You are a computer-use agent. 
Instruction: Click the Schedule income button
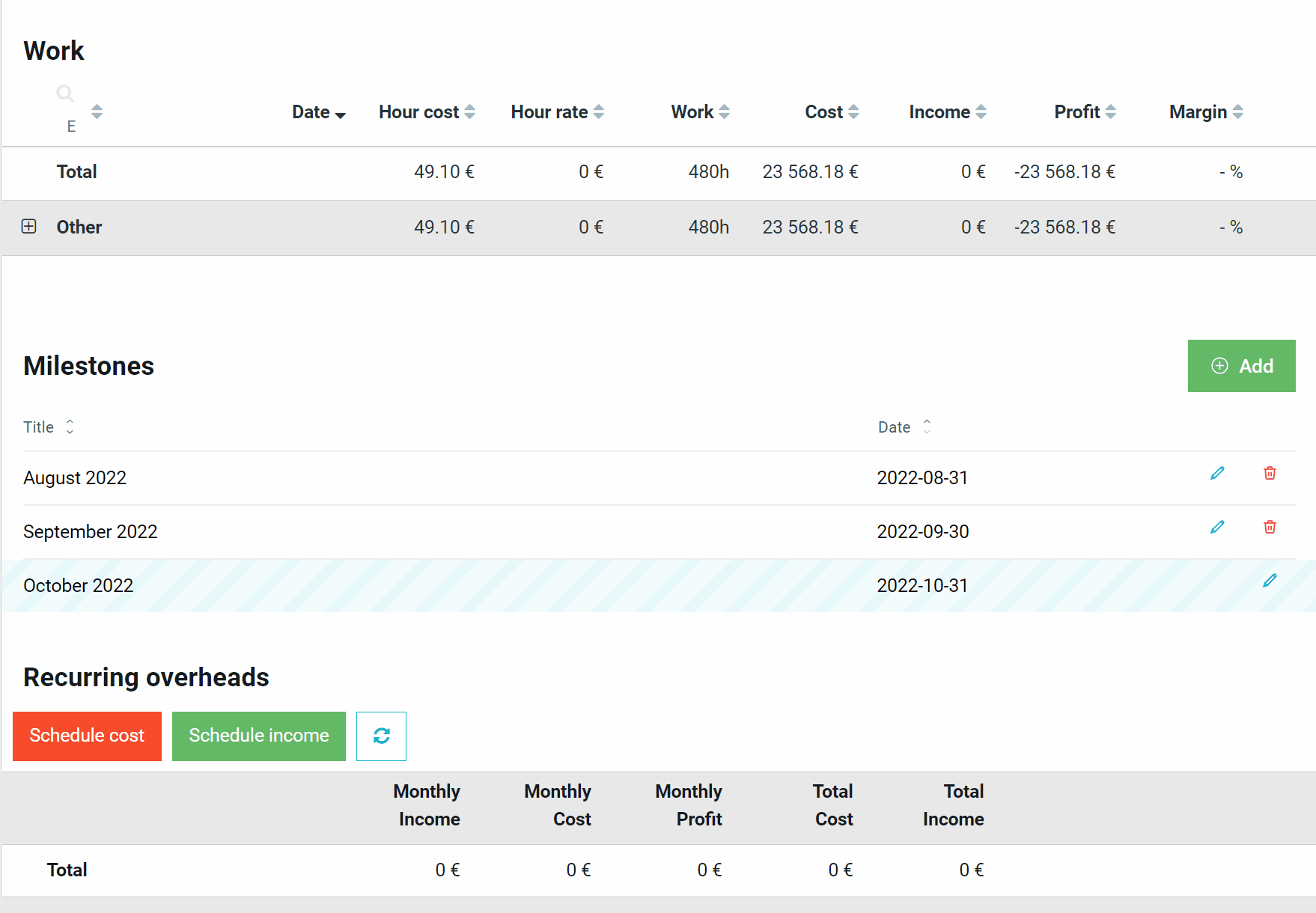[259, 736]
